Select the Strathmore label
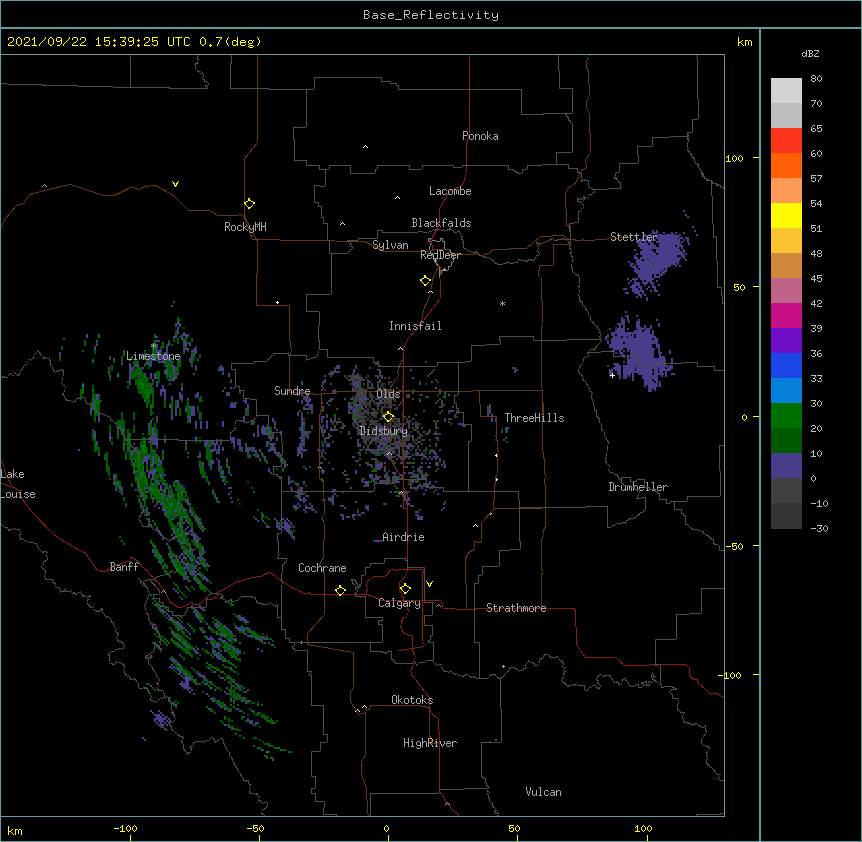The width and height of the screenshot is (862, 842). 516,608
